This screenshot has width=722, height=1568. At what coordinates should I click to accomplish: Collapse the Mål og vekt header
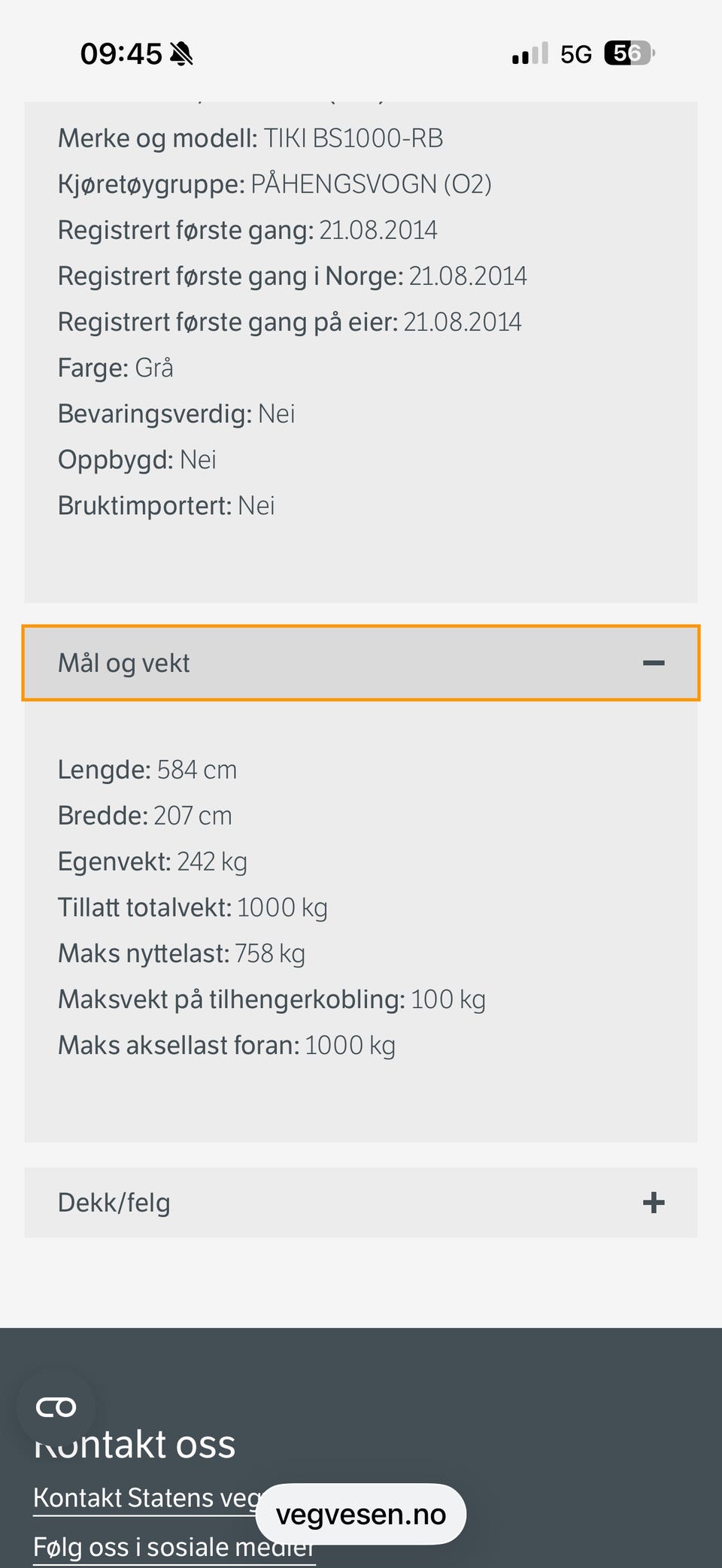pos(361,663)
